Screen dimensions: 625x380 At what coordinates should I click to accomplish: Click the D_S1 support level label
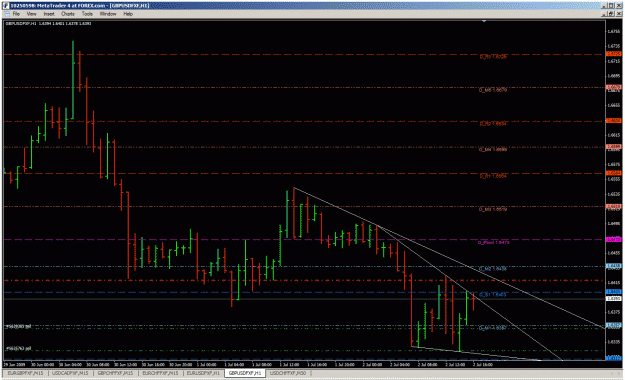[x=493, y=295]
